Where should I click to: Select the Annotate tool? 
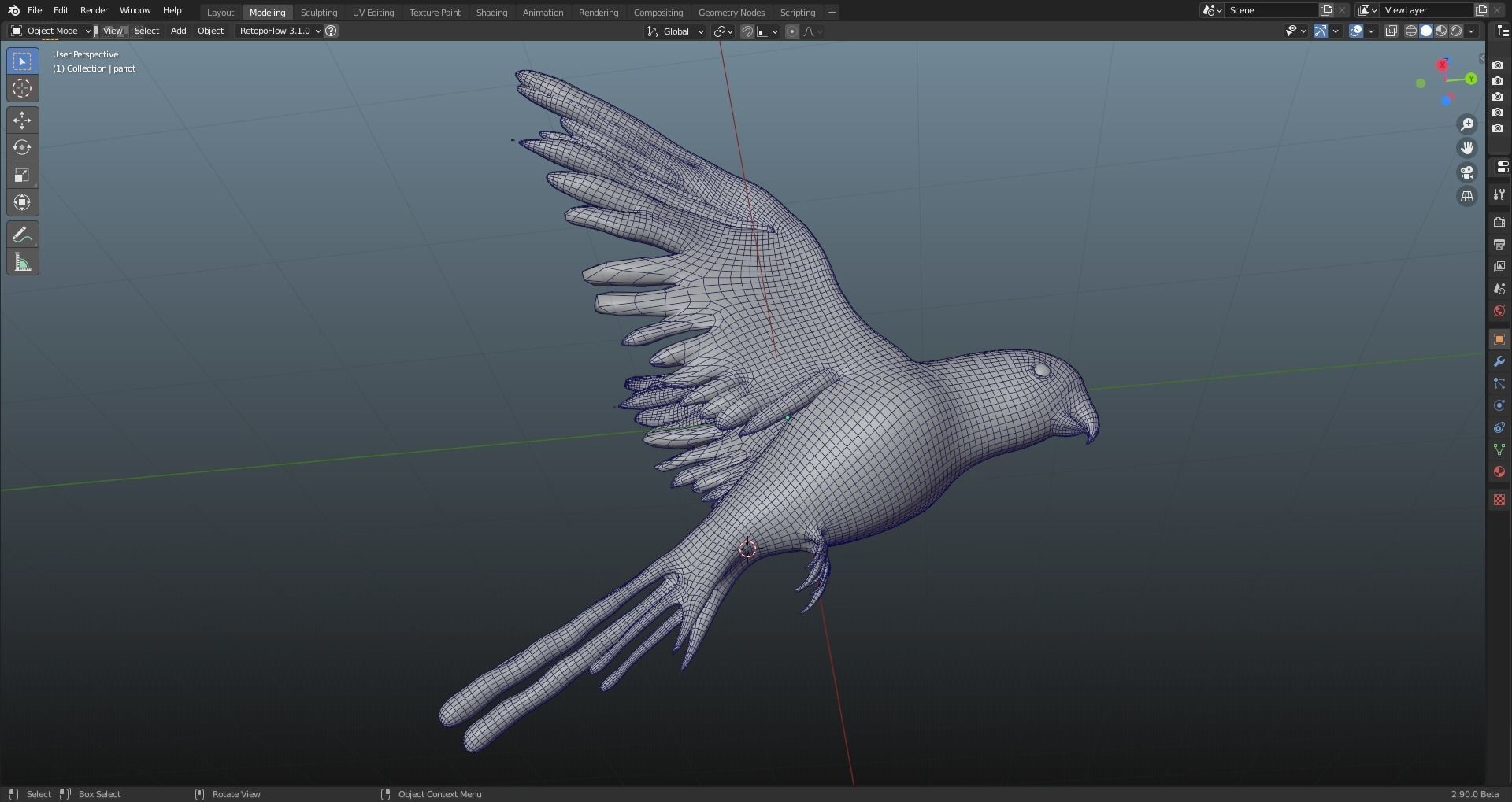[x=22, y=234]
